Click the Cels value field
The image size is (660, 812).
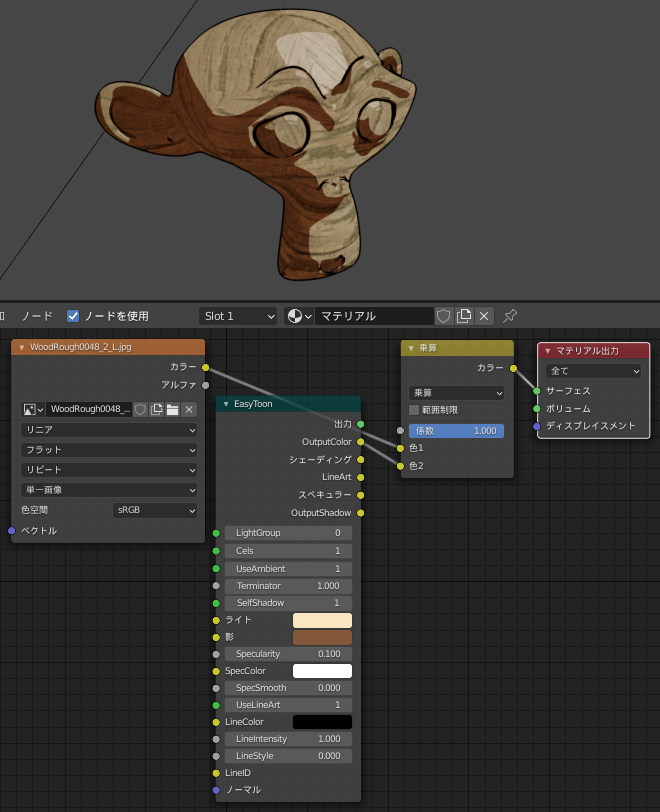point(289,551)
